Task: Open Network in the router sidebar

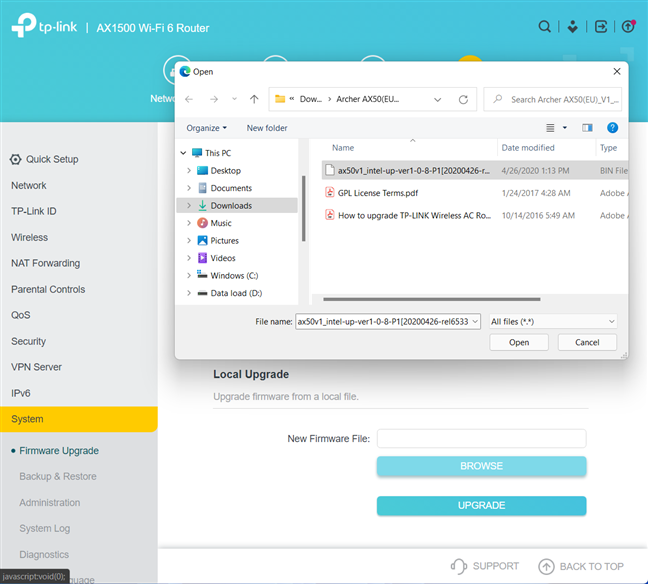Action: click(x=29, y=186)
